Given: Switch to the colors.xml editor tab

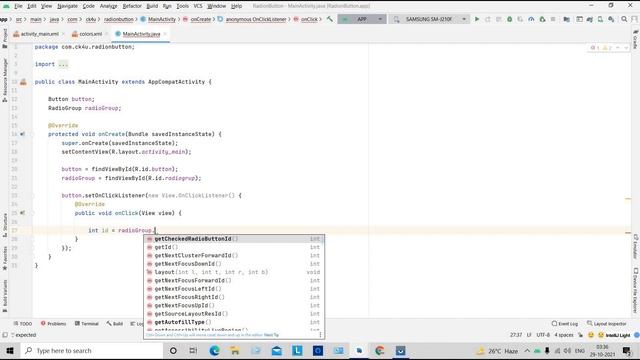Looking at the screenshot, I should coord(90,34).
